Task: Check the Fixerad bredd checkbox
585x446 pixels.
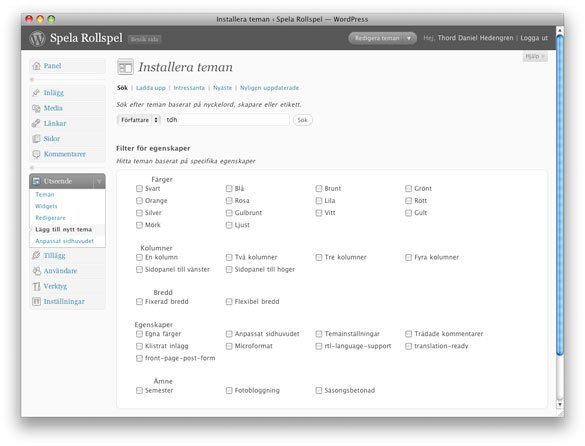Action: click(x=139, y=302)
